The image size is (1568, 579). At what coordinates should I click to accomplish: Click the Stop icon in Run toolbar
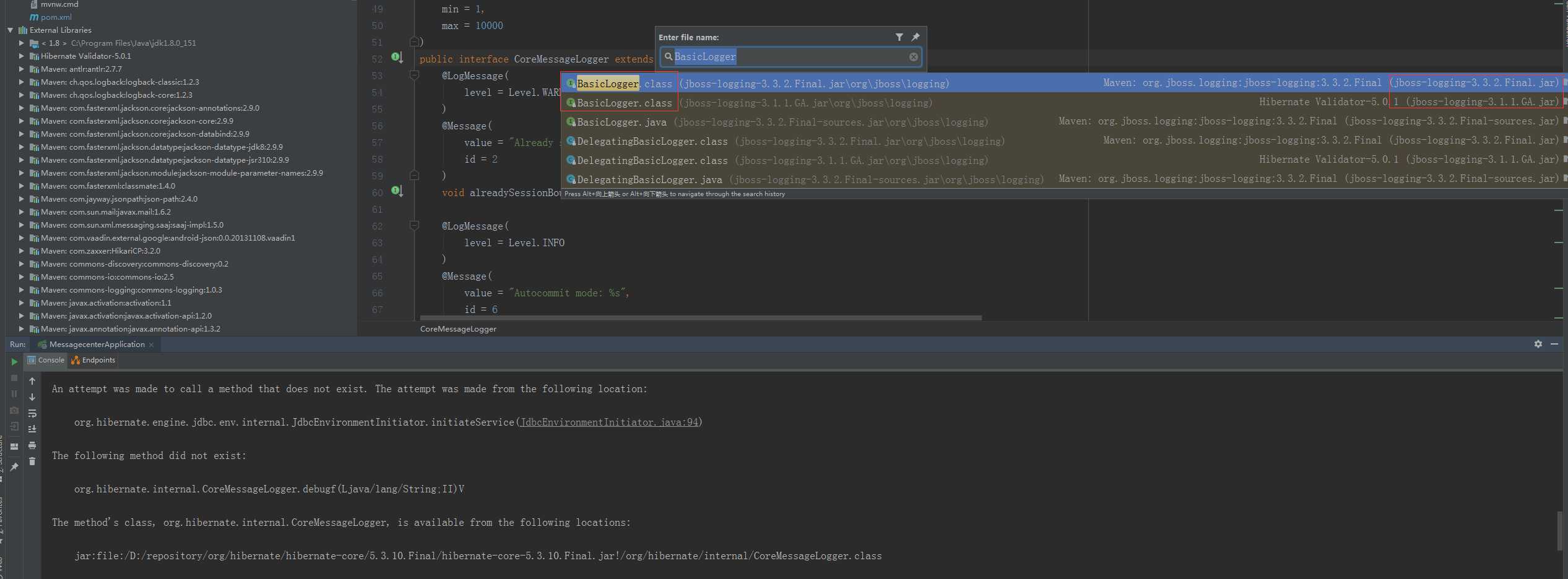pos(14,378)
